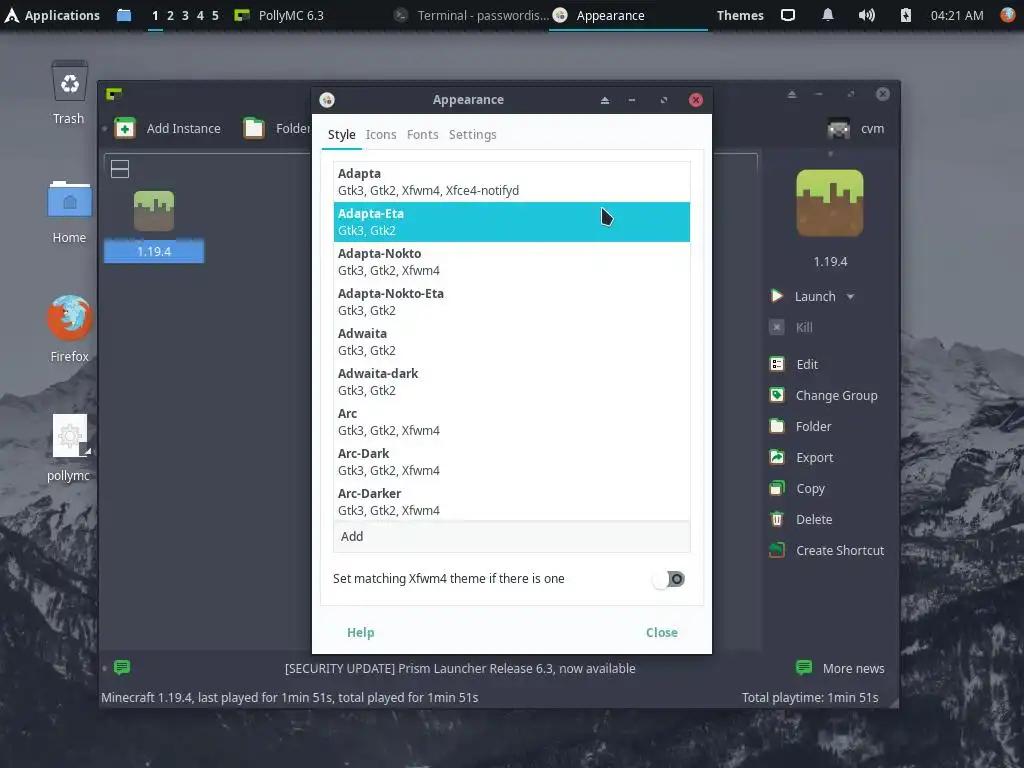The image size is (1024, 768).
Task: Select the Adapta theme
Action: (x=511, y=182)
